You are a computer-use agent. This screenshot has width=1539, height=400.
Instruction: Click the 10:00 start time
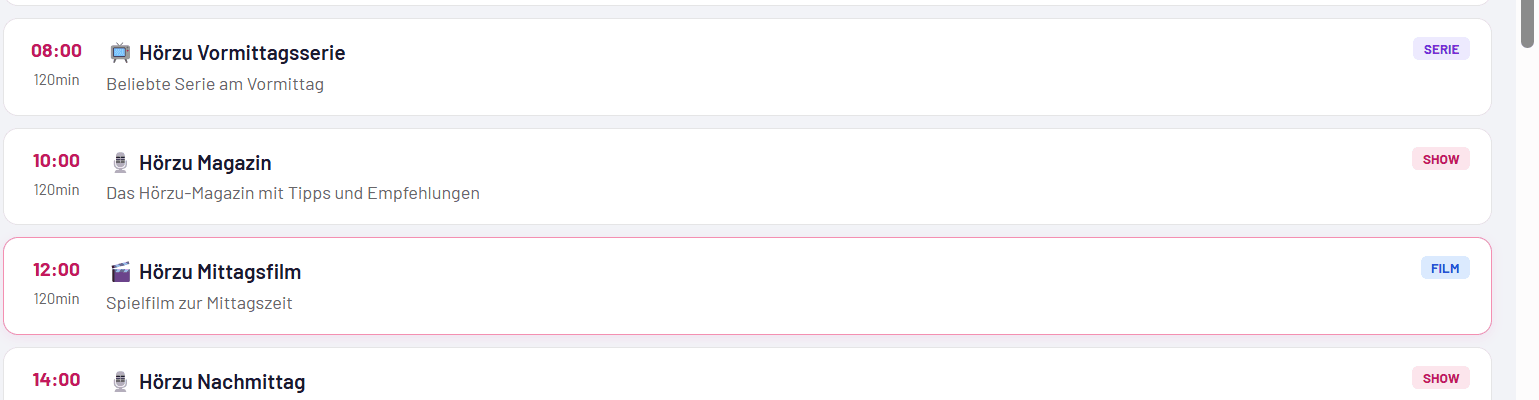[x=56, y=161]
